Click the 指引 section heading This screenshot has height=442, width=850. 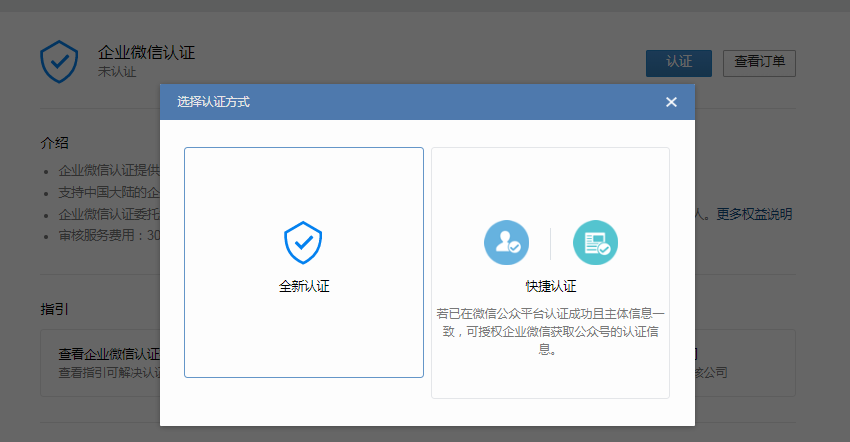tap(54, 309)
